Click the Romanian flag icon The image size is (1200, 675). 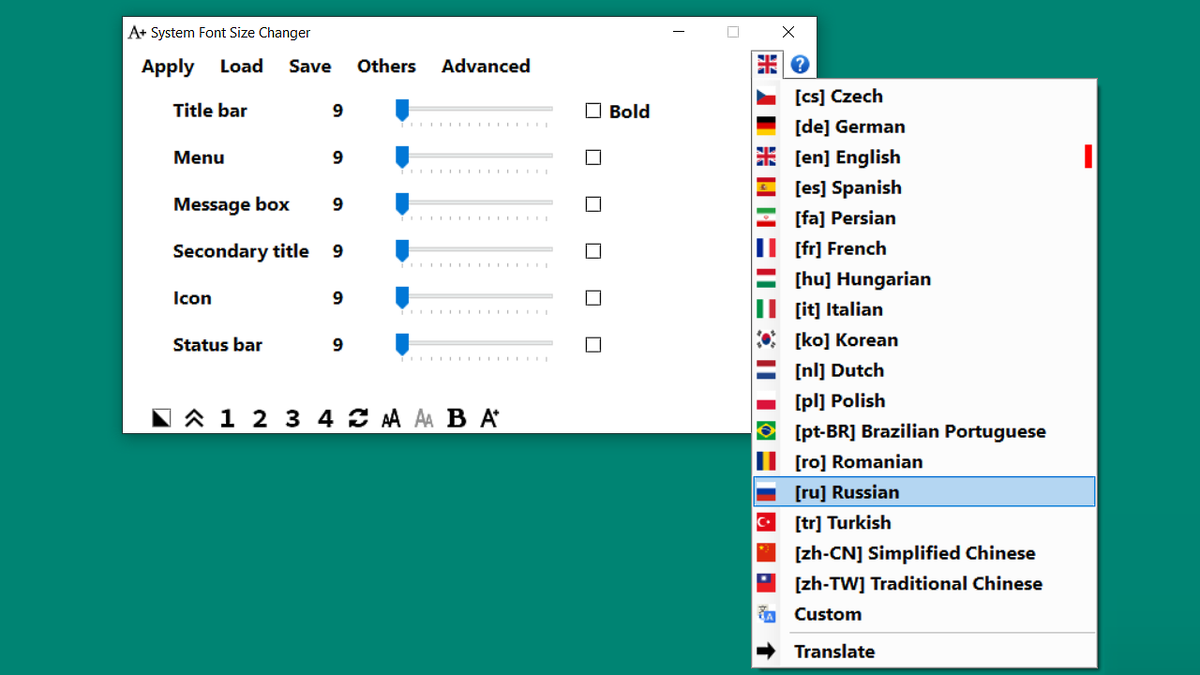tap(766, 462)
